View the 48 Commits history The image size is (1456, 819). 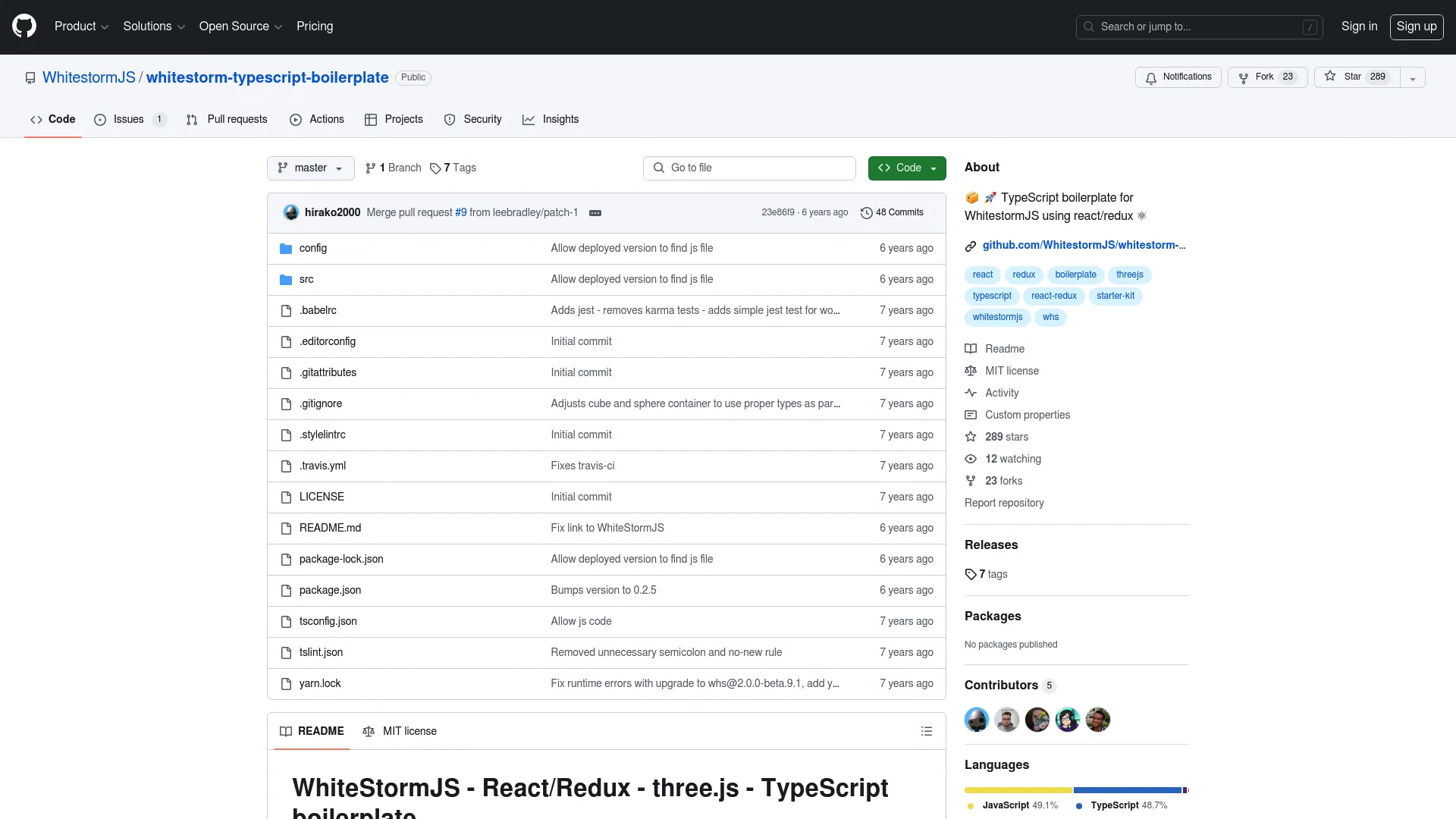[893, 213]
